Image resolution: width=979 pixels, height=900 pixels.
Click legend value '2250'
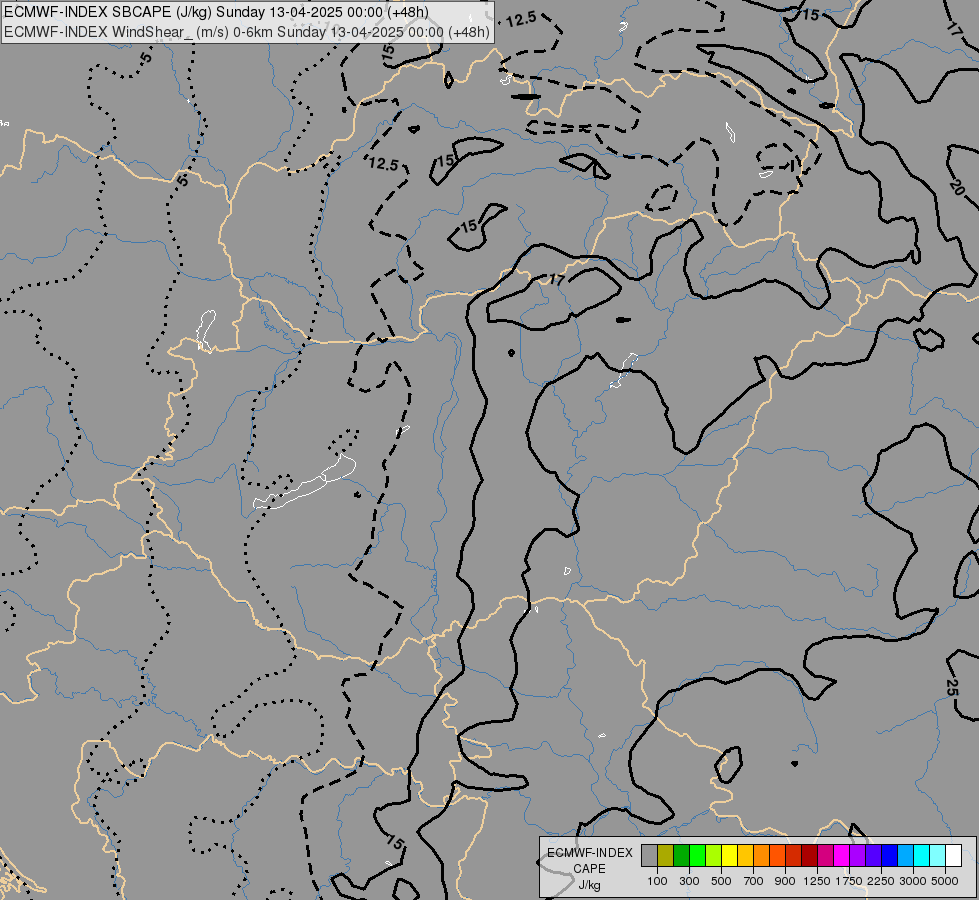[x=881, y=881]
